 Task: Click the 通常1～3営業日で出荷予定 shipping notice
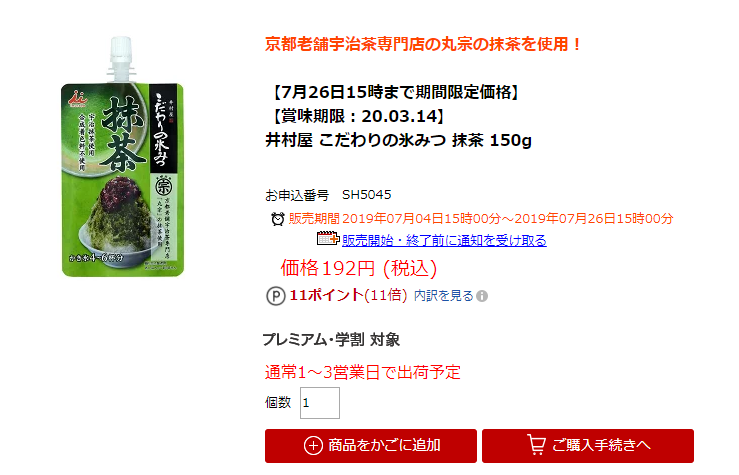pos(362,372)
